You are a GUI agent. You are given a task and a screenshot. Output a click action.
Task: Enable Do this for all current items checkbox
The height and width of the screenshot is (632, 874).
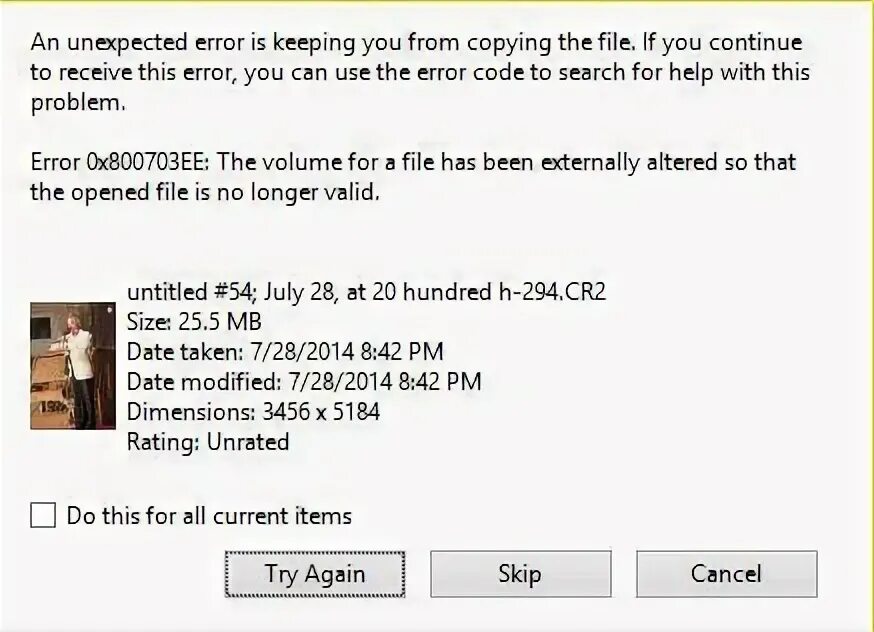click(x=43, y=515)
